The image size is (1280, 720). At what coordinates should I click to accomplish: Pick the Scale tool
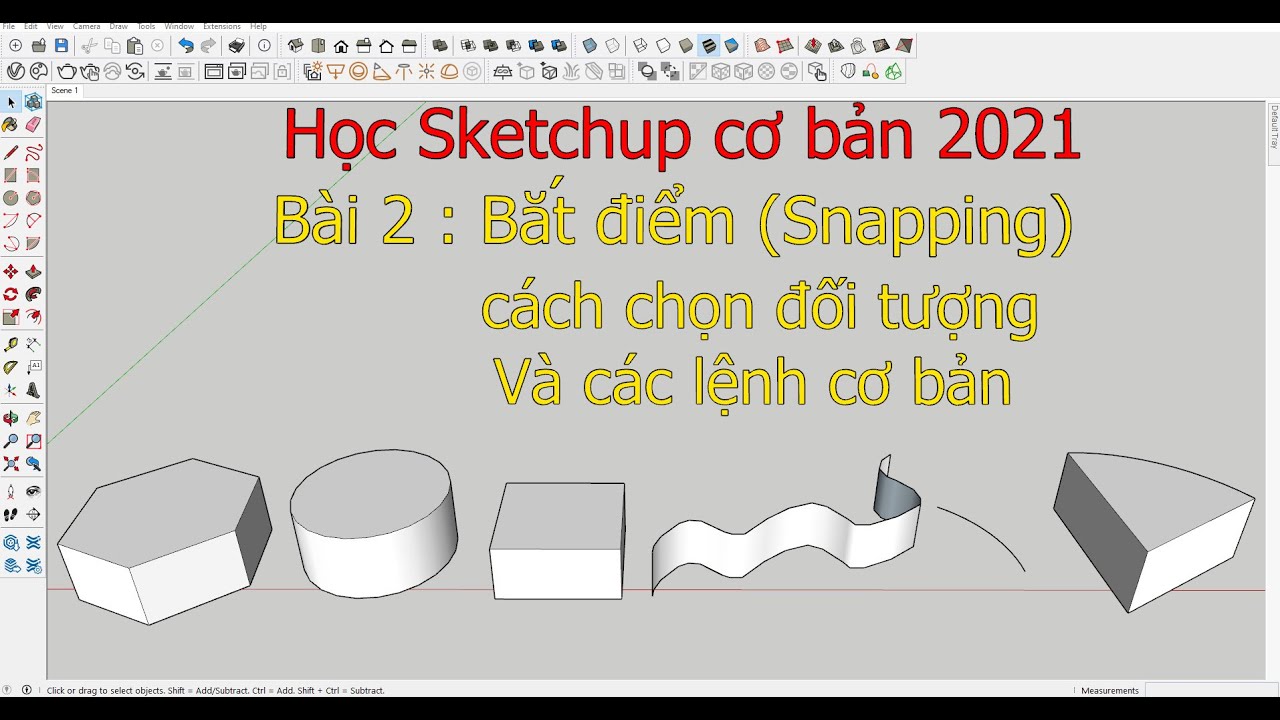point(11,317)
